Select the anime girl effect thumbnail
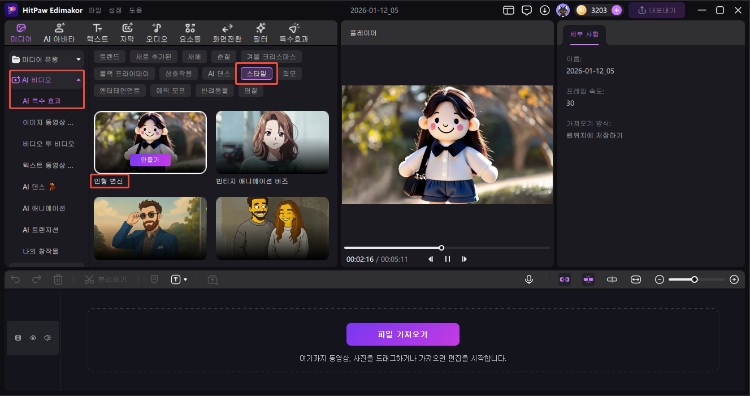This screenshot has width=750, height=396. click(x=272, y=142)
